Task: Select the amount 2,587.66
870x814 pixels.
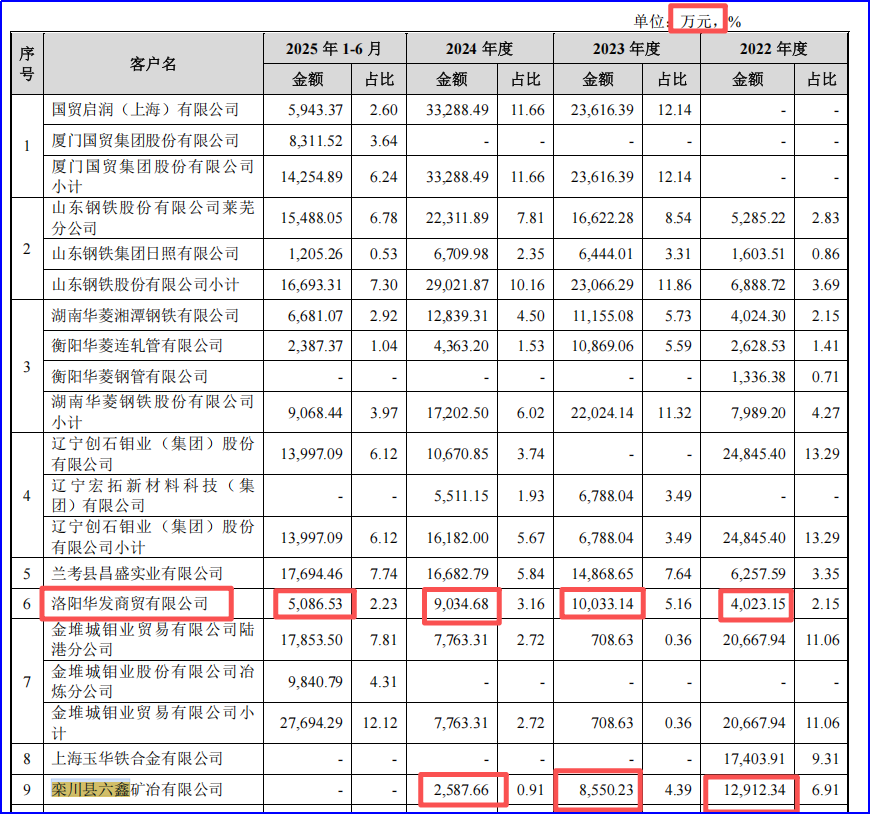Action: coord(461,790)
